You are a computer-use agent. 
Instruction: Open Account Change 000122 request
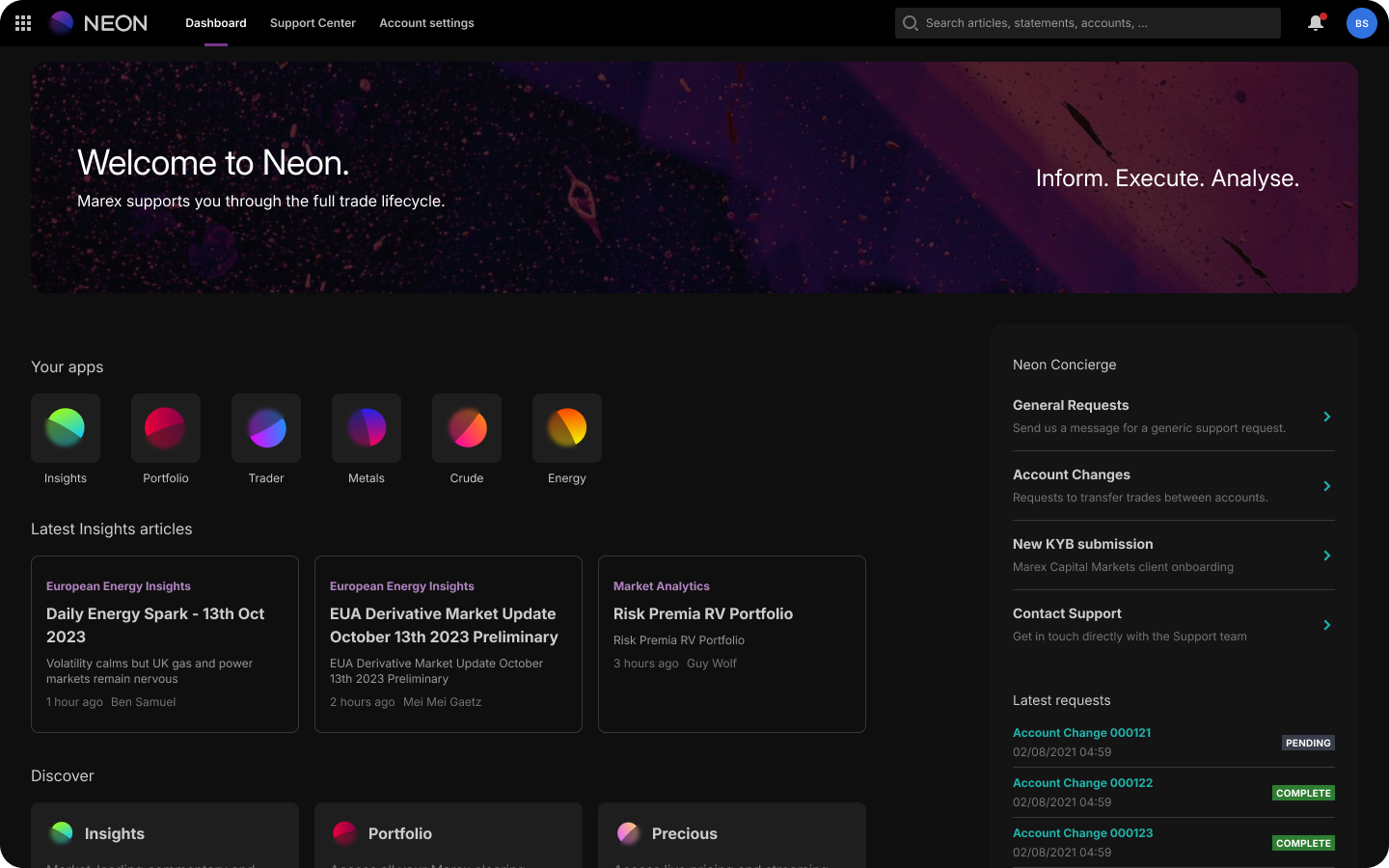1082,783
